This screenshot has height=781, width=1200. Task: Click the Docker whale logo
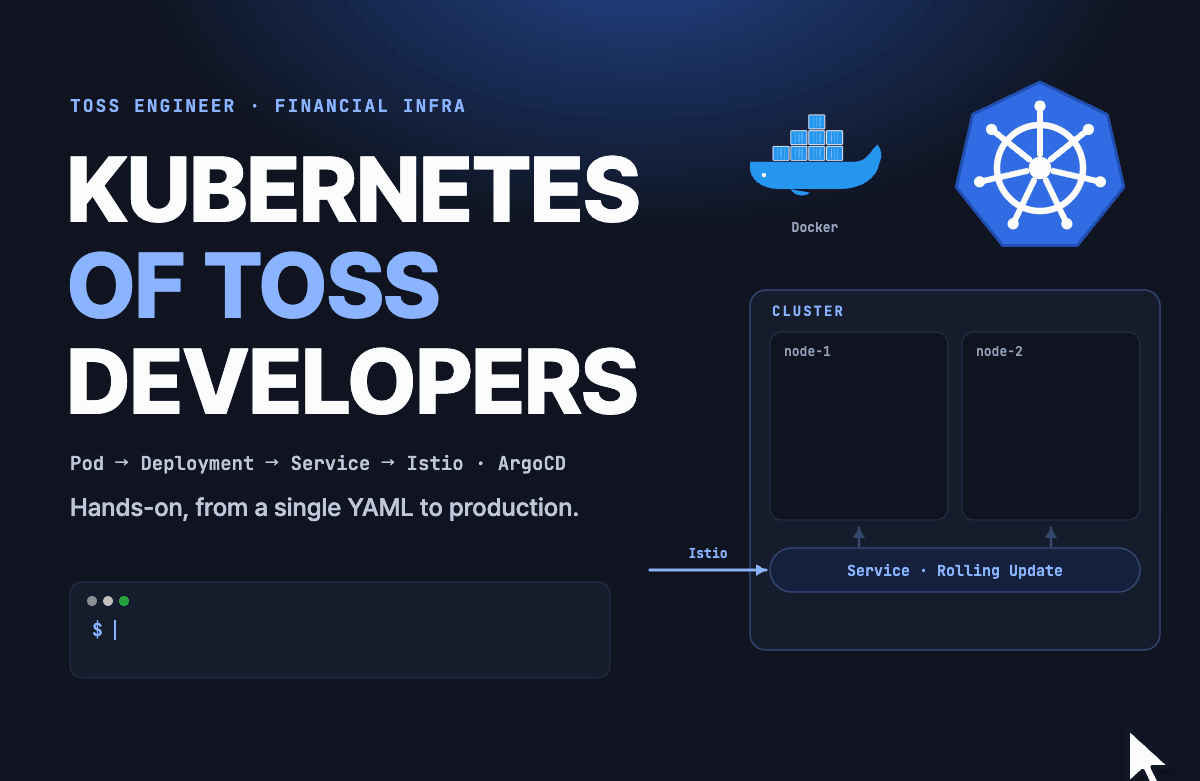[x=815, y=155]
